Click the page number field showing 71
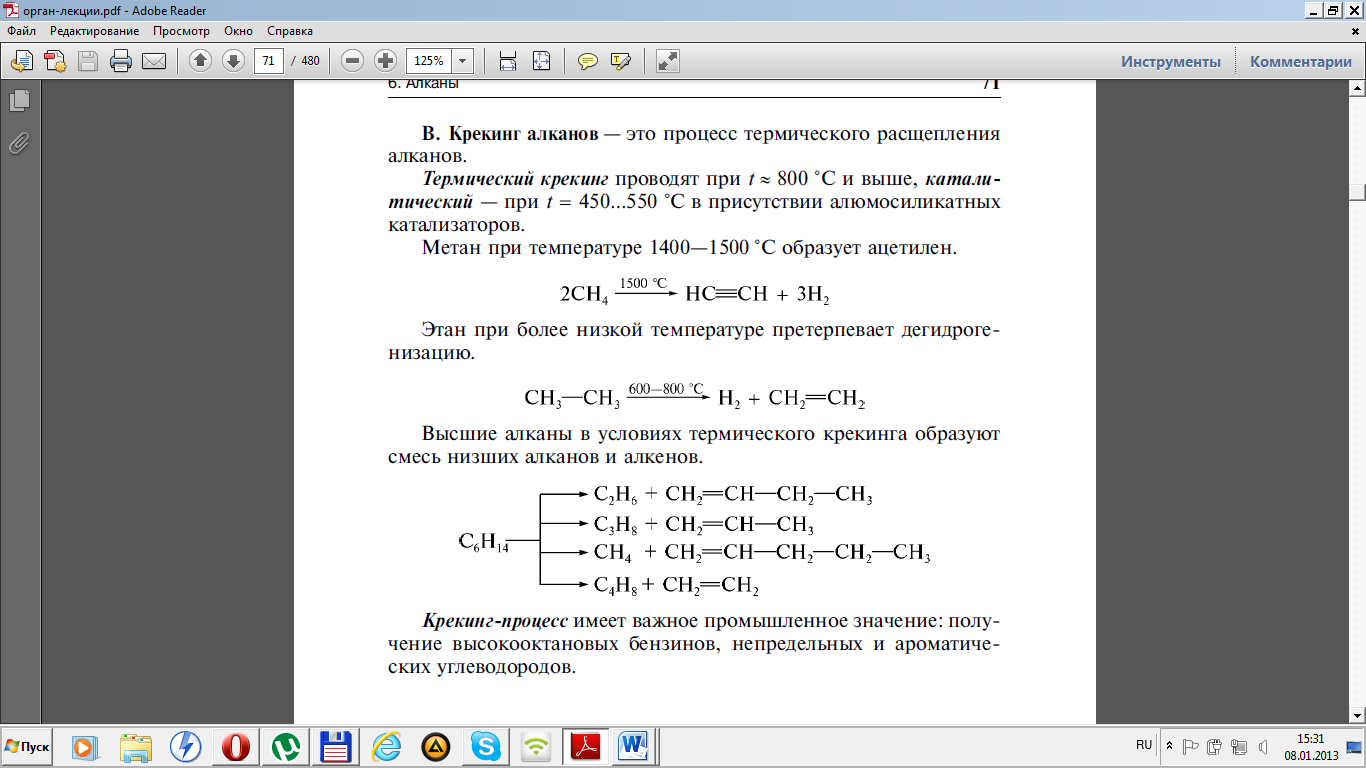The width and height of the screenshot is (1366, 768). [268, 61]
